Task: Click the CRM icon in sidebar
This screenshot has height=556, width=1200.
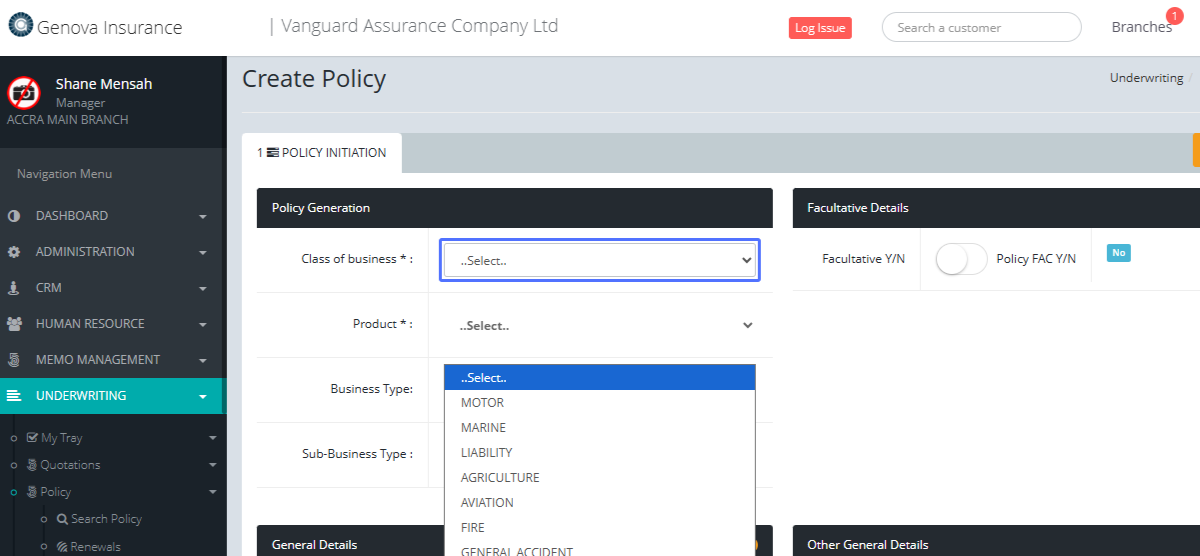Action: pos(14,288)
